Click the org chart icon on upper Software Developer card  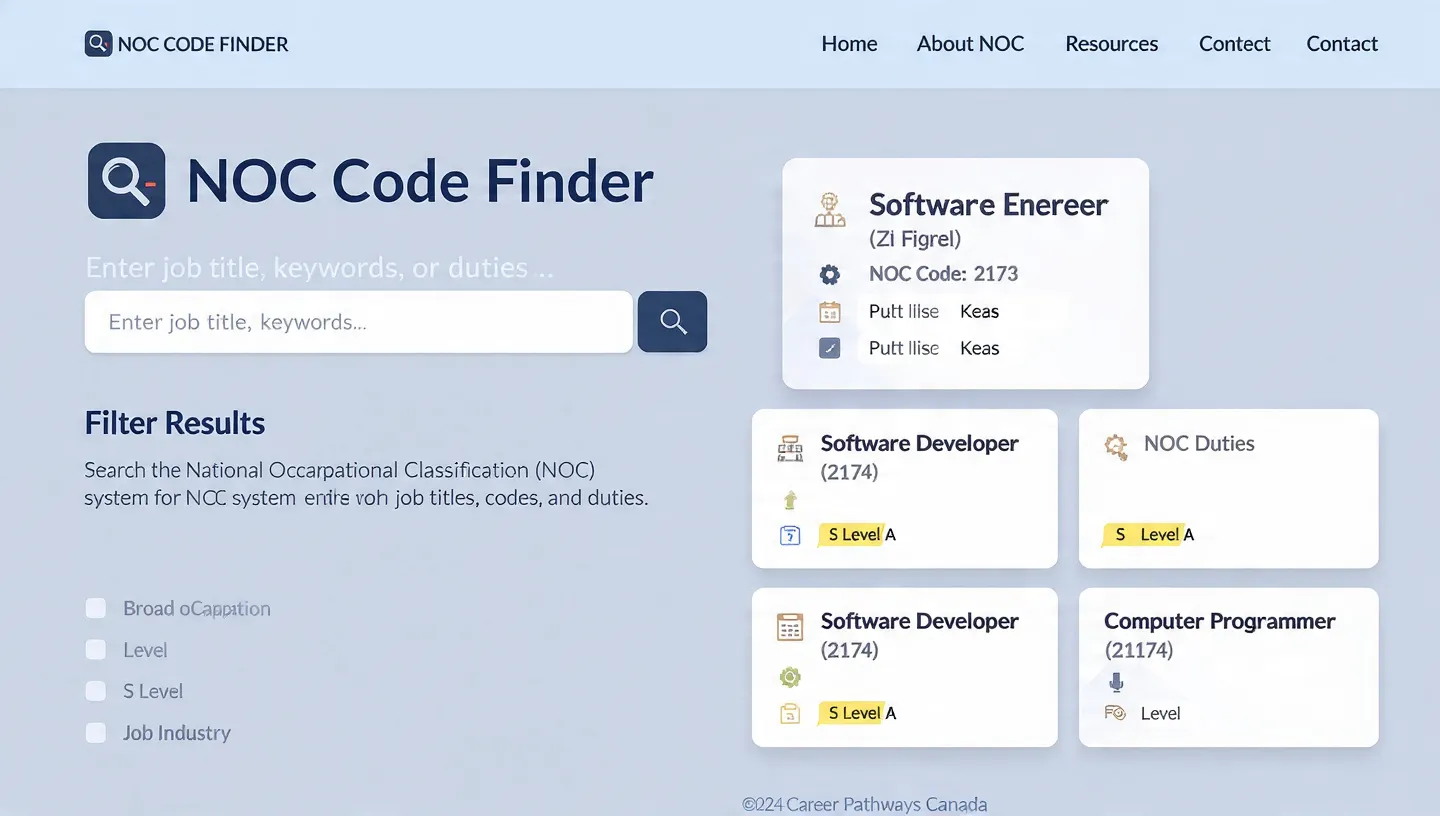click(x=790, y=449)
